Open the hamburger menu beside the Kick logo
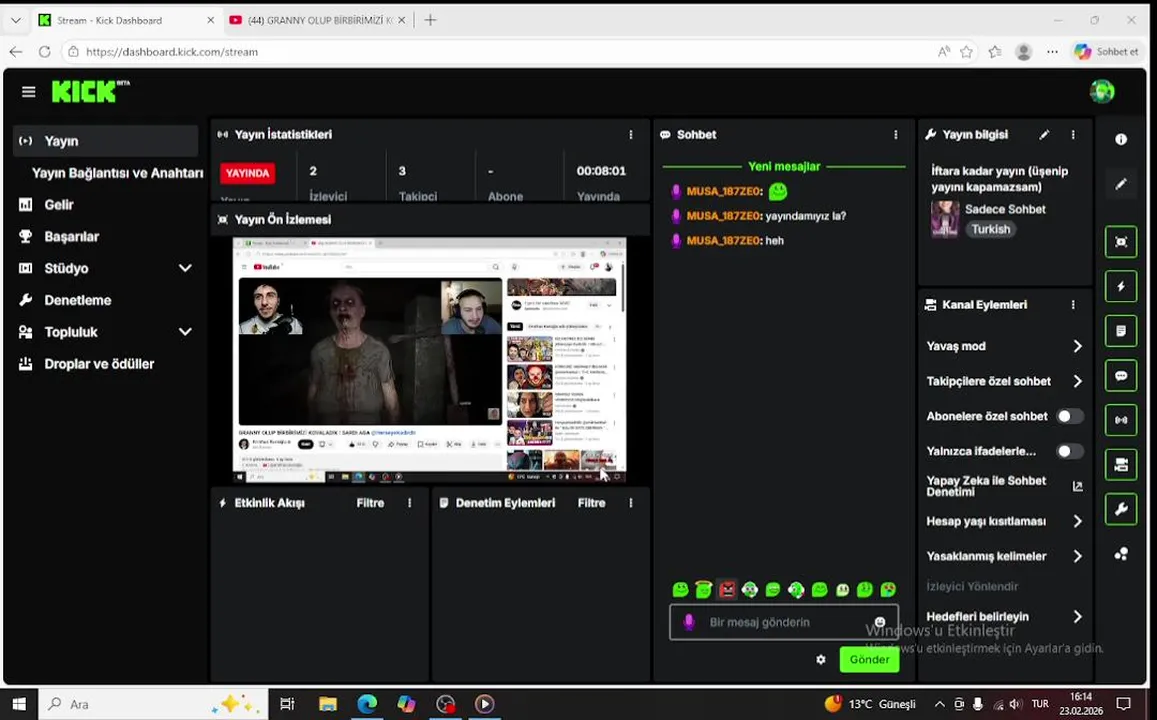The height and width of the screenshot is (720, 1157). click(29, 91)
